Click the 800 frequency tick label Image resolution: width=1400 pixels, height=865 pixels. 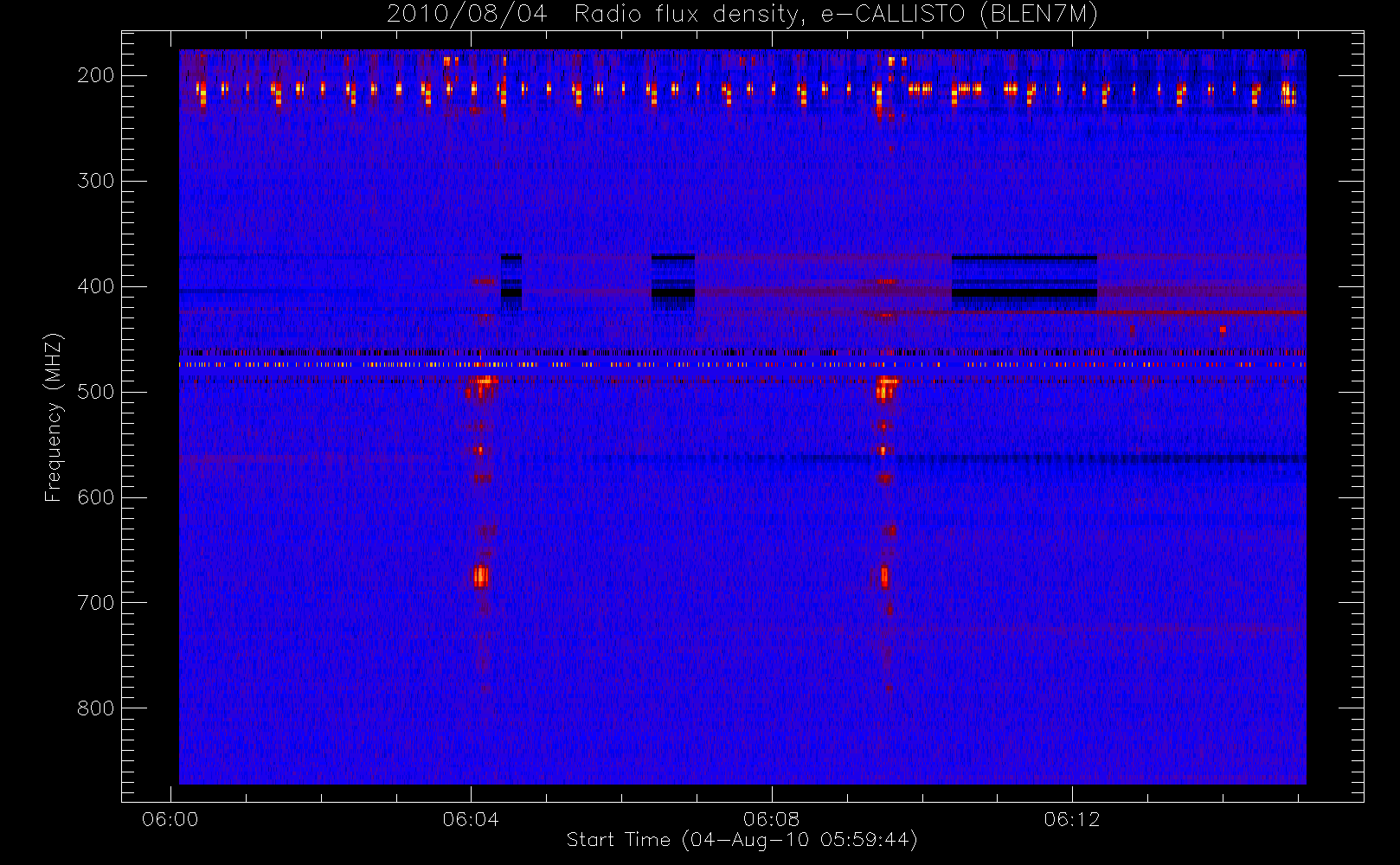95,708
